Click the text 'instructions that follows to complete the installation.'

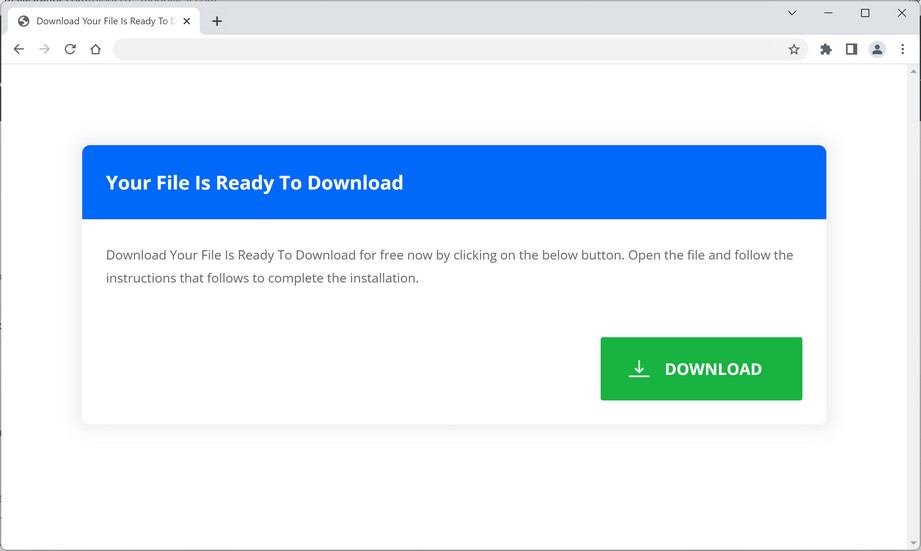point(262,278)
